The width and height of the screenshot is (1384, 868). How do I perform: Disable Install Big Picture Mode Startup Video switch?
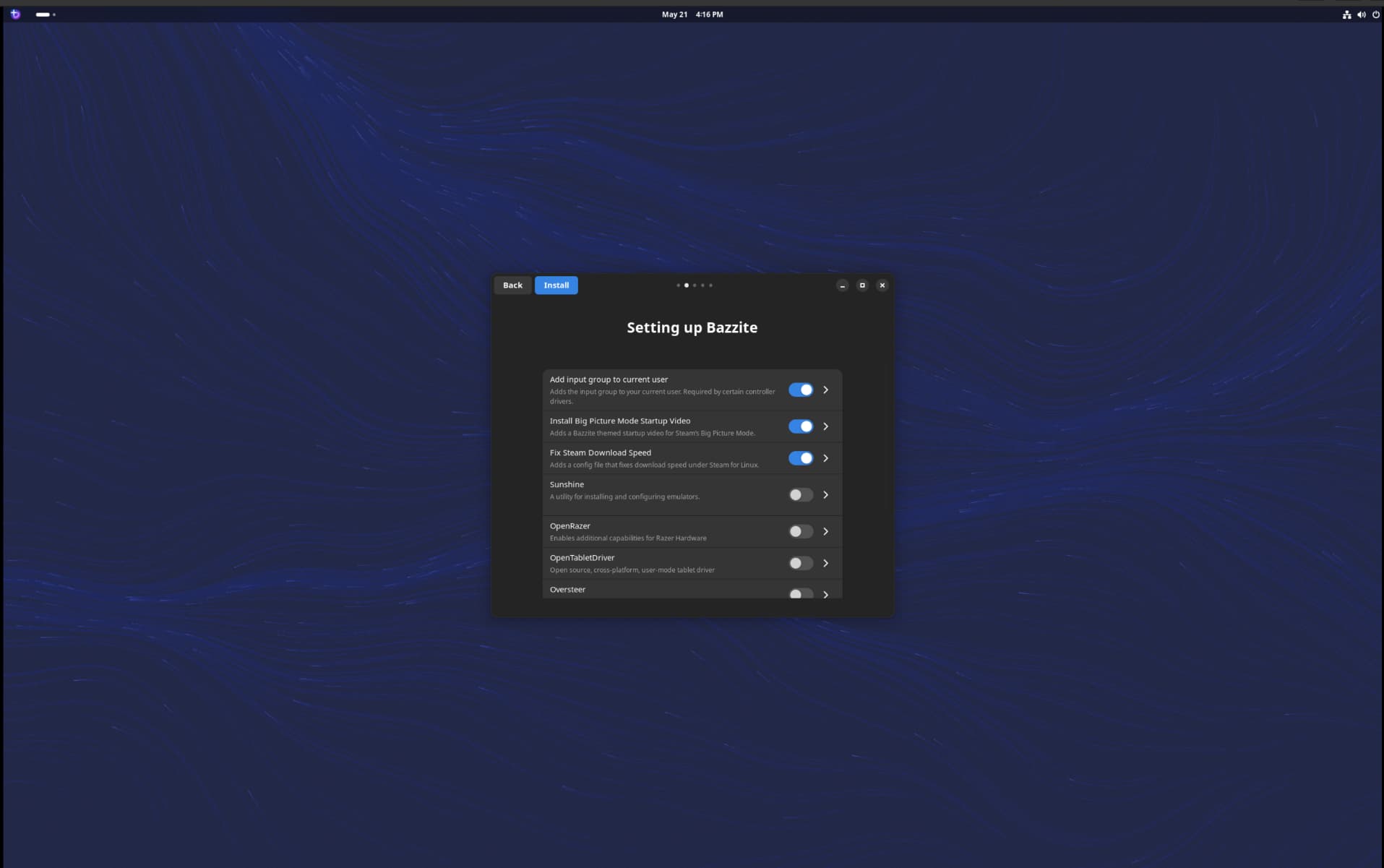click(800, 426)
